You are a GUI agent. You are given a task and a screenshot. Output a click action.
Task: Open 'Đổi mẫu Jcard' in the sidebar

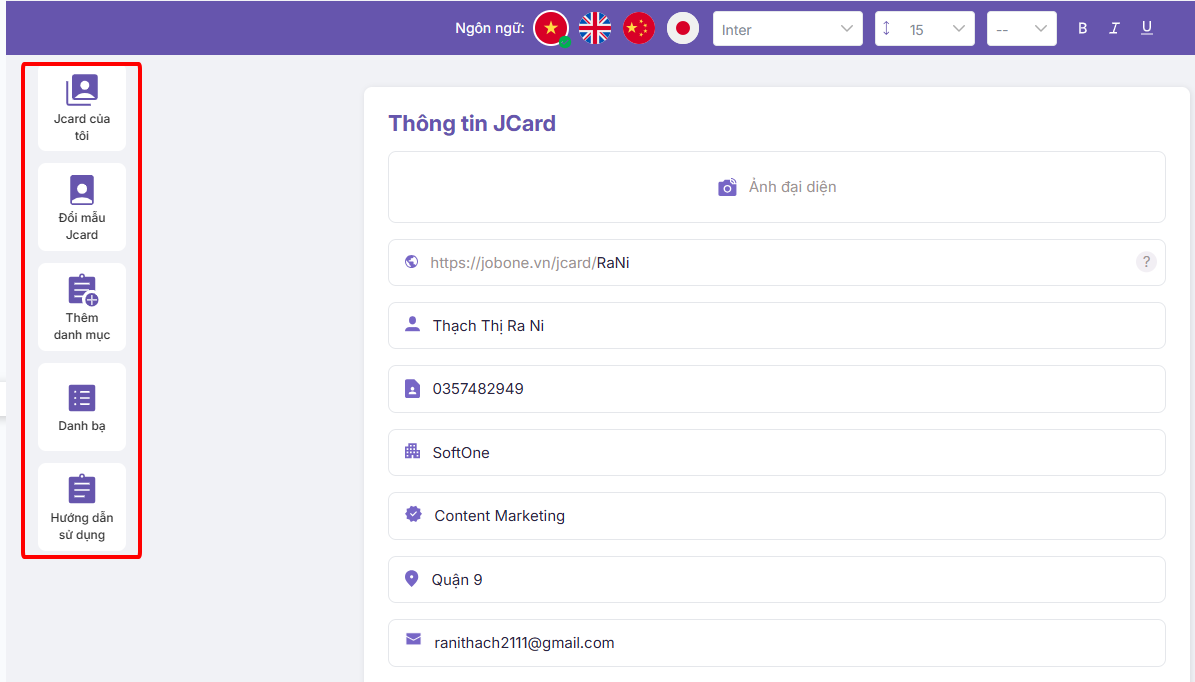82,207
